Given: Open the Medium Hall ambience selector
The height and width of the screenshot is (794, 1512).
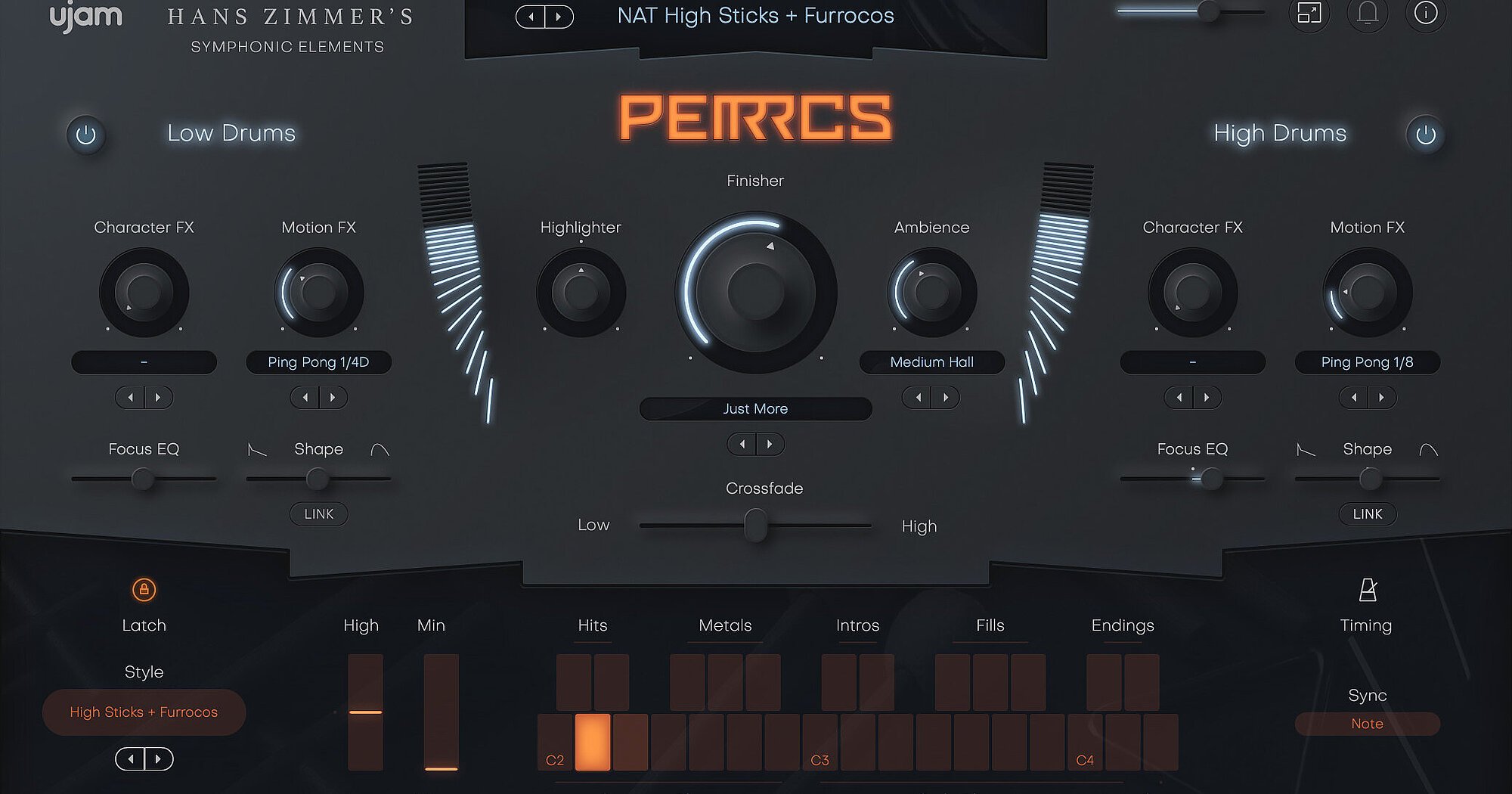Looking at the screenshot, I should pyautogui.click(x=931, y=362).
